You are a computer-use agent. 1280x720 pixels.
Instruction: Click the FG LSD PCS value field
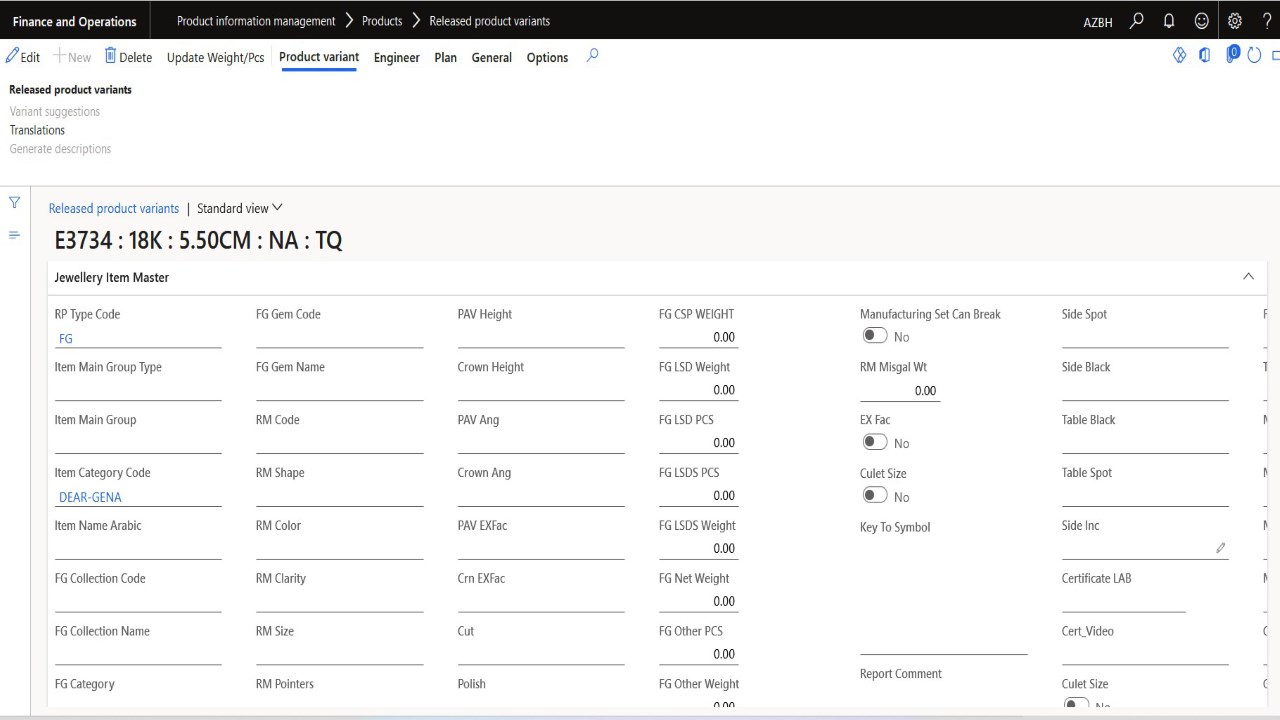point(699,443)
